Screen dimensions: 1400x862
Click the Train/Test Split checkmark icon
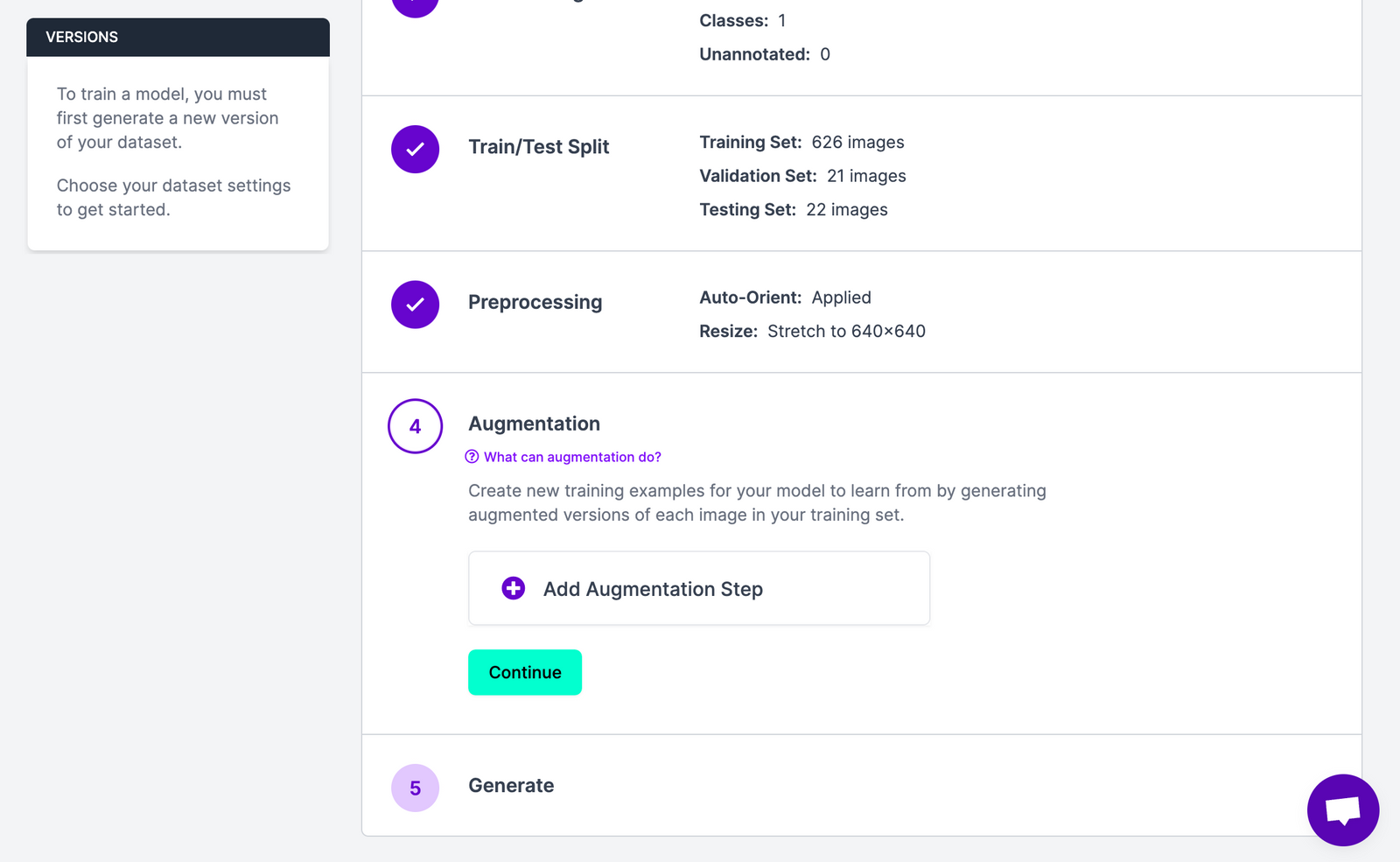pos(415,149)
